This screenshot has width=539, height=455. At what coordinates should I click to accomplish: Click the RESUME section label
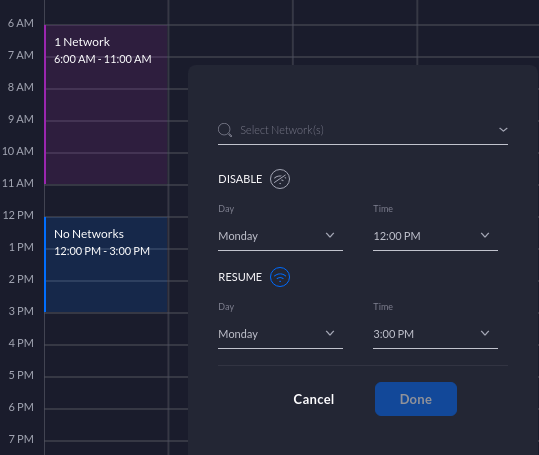click(x=240, y=277)
